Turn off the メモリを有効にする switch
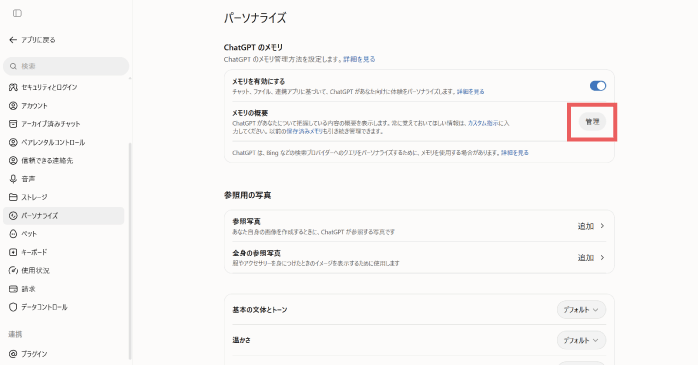 tap(598, 86)
